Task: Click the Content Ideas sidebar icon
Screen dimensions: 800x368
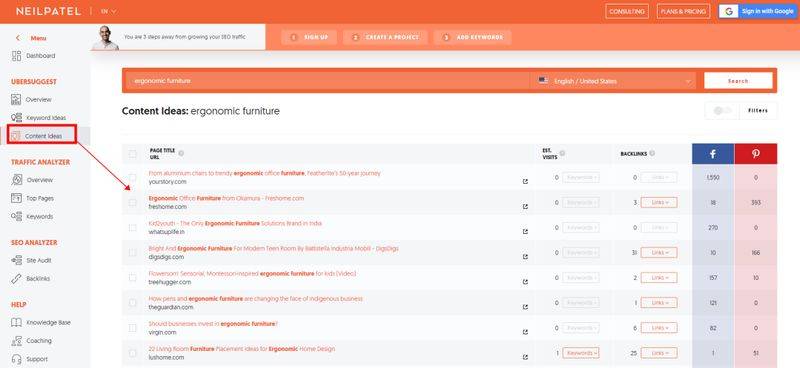Action: click(16, 136)
